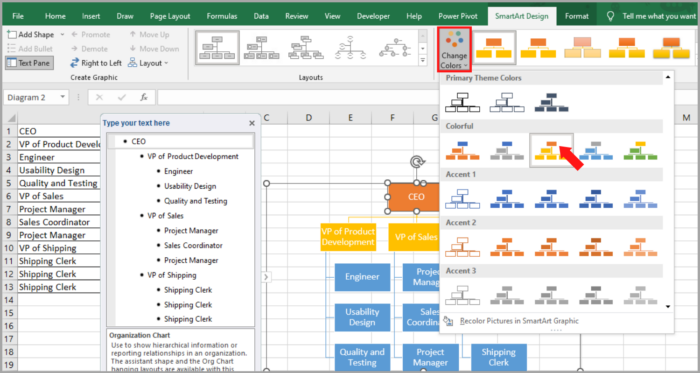The height and width of the screenshot is (373, 700).
Task: Choose the third Accent 2 orange option
Action: point(552,247)
